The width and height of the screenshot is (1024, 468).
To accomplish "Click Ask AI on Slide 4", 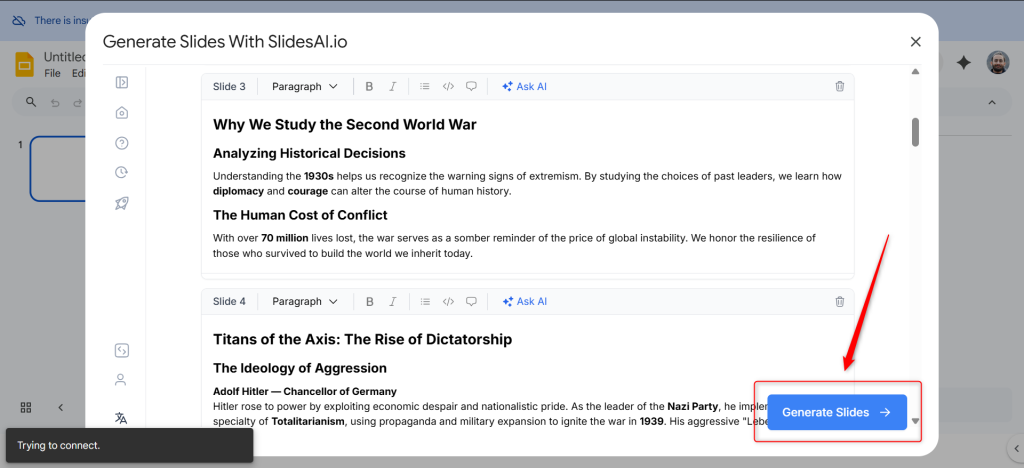I will click(524, 302).
